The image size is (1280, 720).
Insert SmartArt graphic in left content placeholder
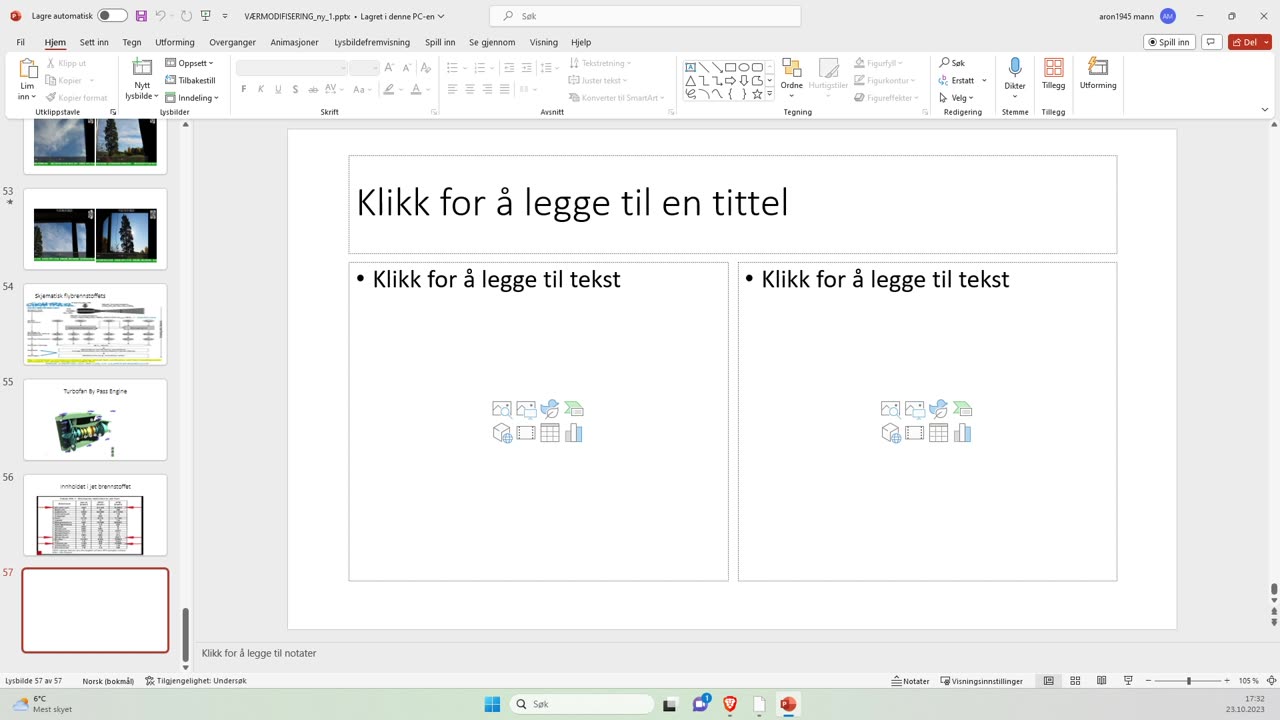573,409
